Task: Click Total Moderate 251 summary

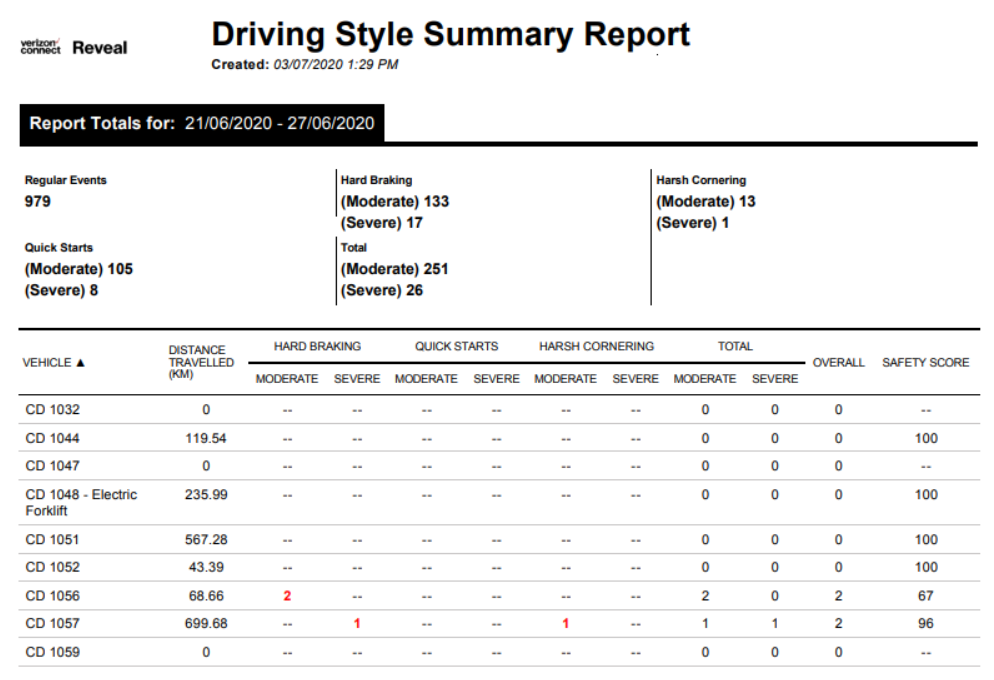Action: (x=394, y=269)
